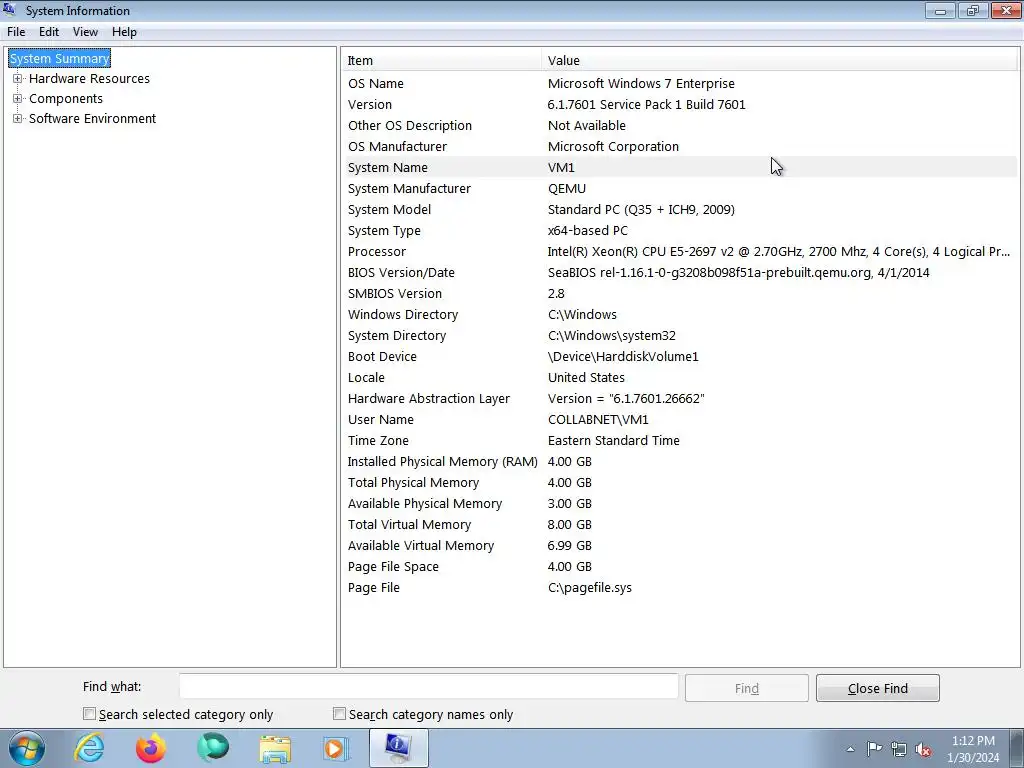Select the Version row item

(x=680, y=104)
